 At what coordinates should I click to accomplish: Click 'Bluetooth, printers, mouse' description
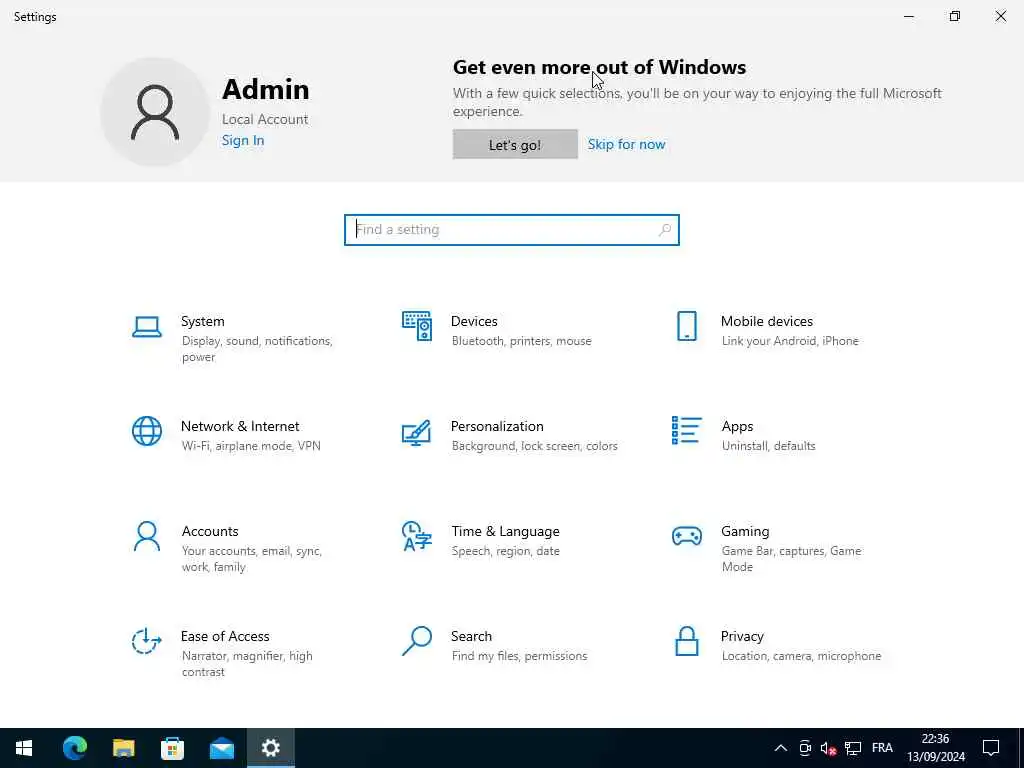coord(521,341)
